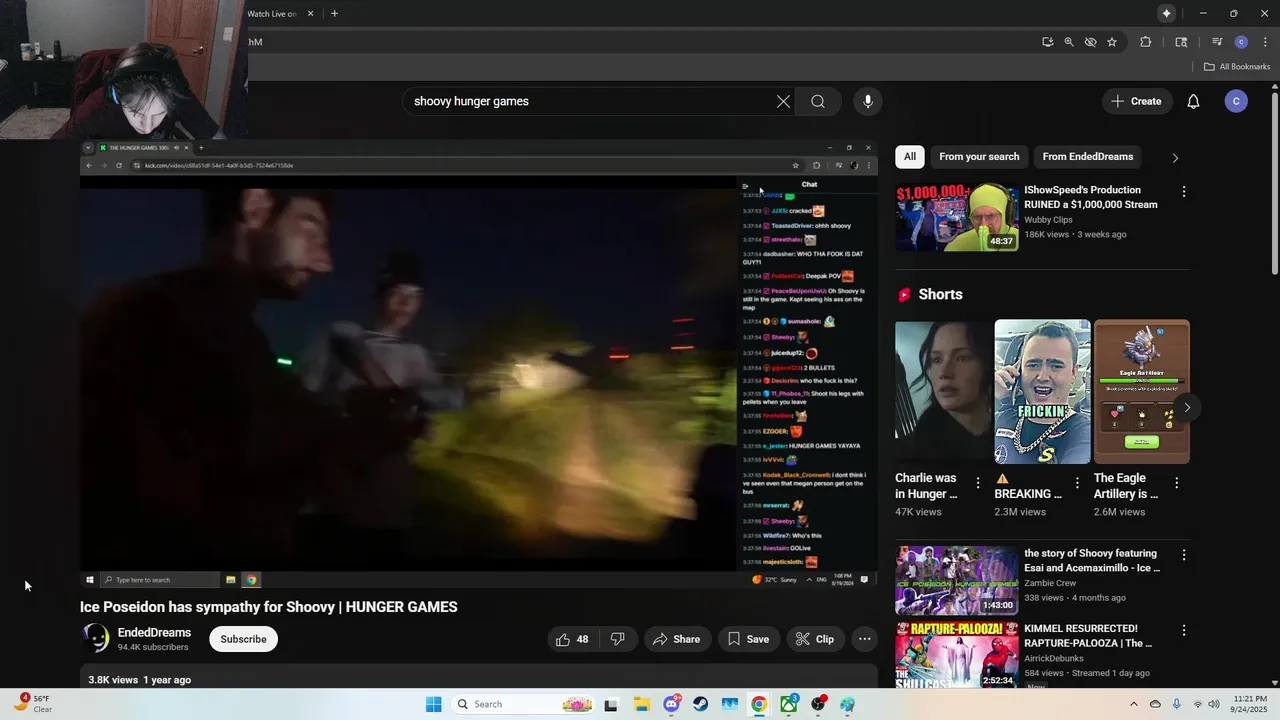Open the Charlie was in Hunger short
Viewport: 1280px width, 720px height.
pyautogui.click(x=943, y=391)
